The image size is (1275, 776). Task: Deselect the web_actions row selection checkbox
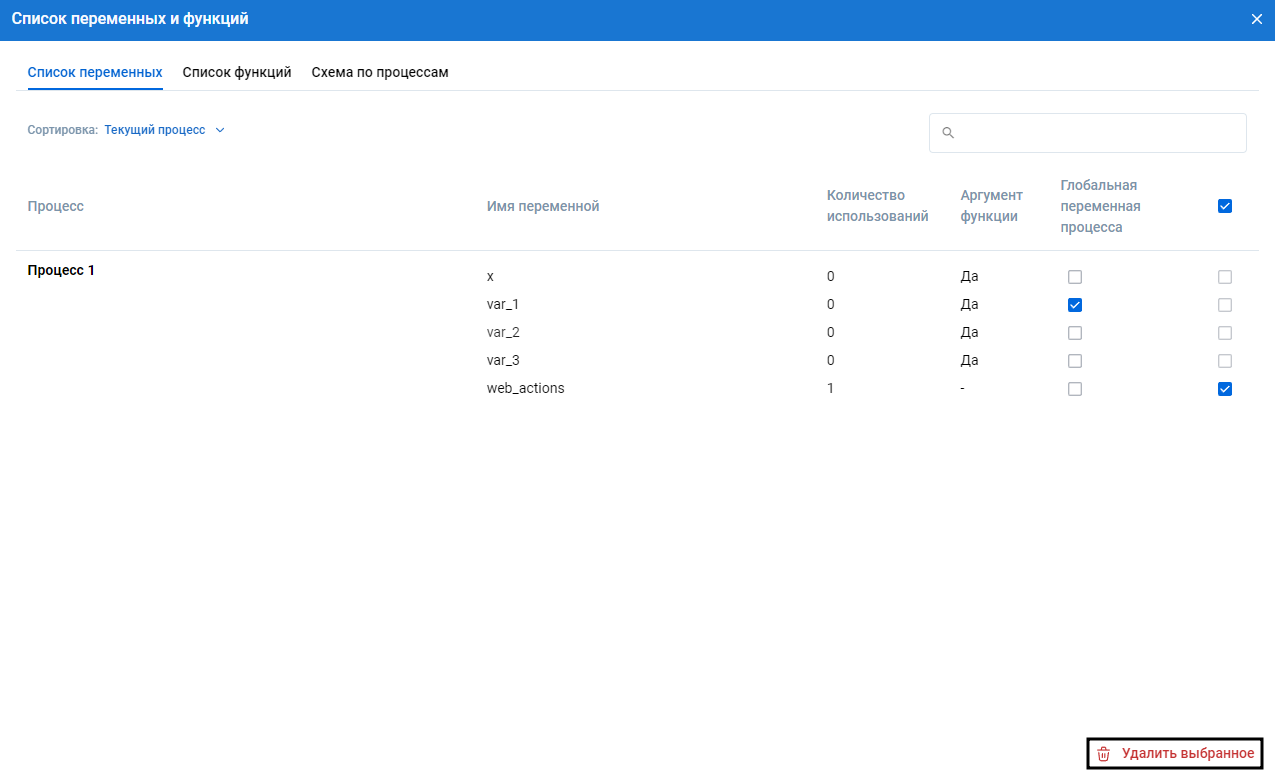(1225, 389)
